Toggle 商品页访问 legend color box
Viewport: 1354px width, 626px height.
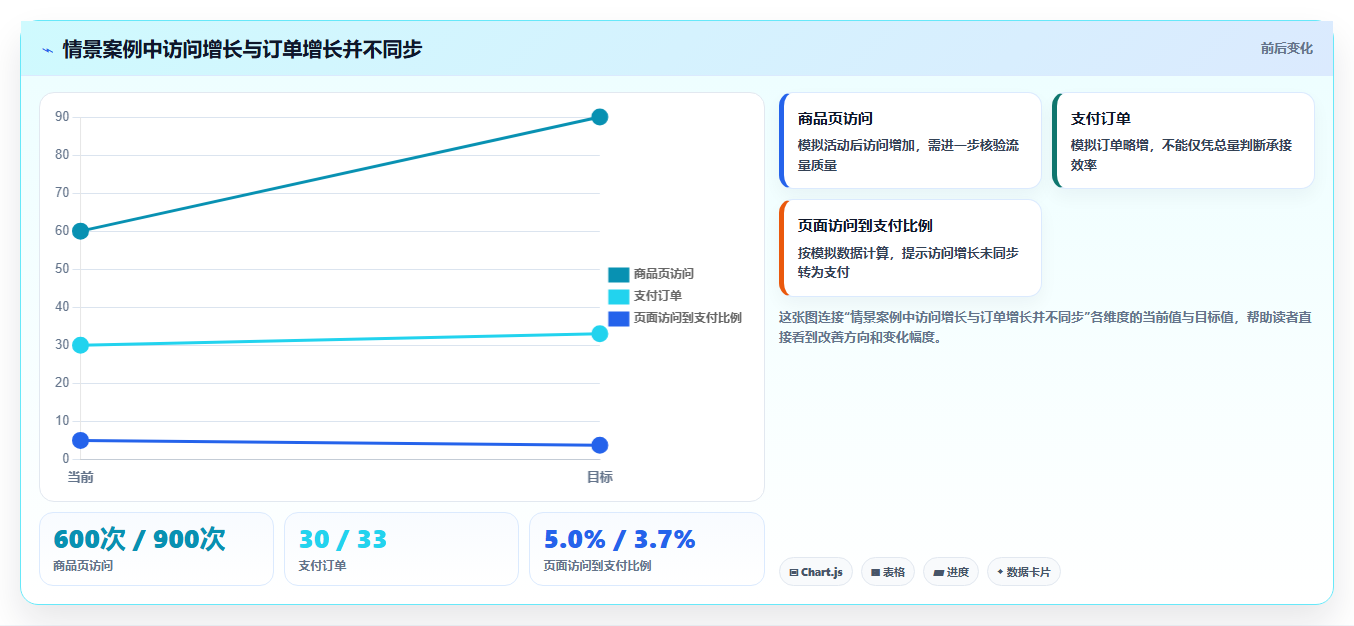(618, 274)
